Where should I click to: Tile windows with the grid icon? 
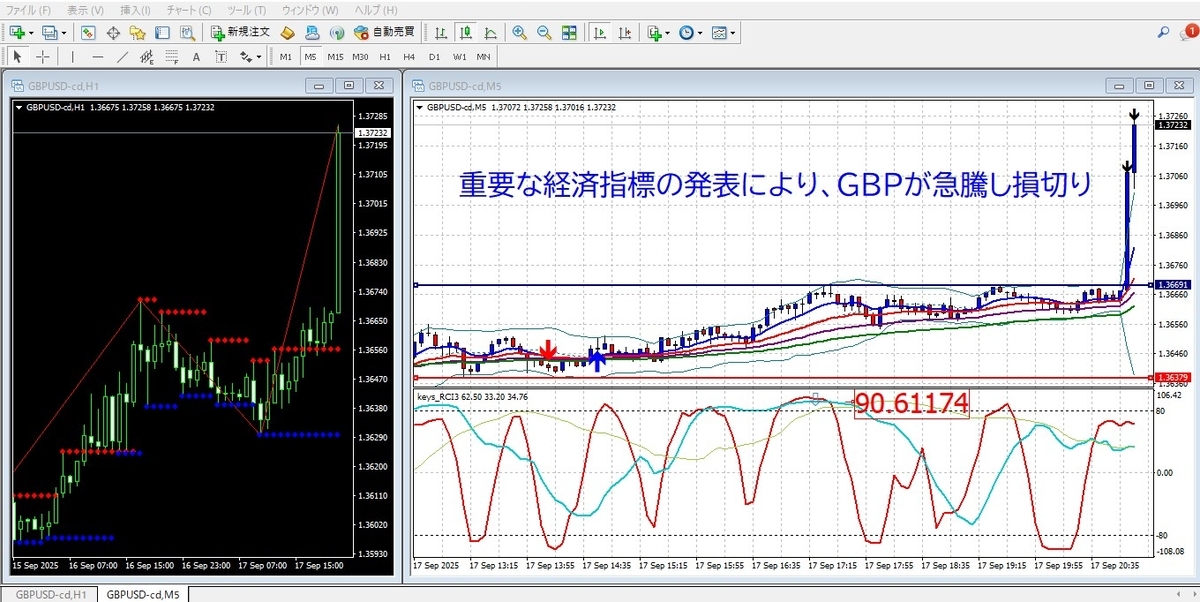pyautogui.click(x=569, y=33)
